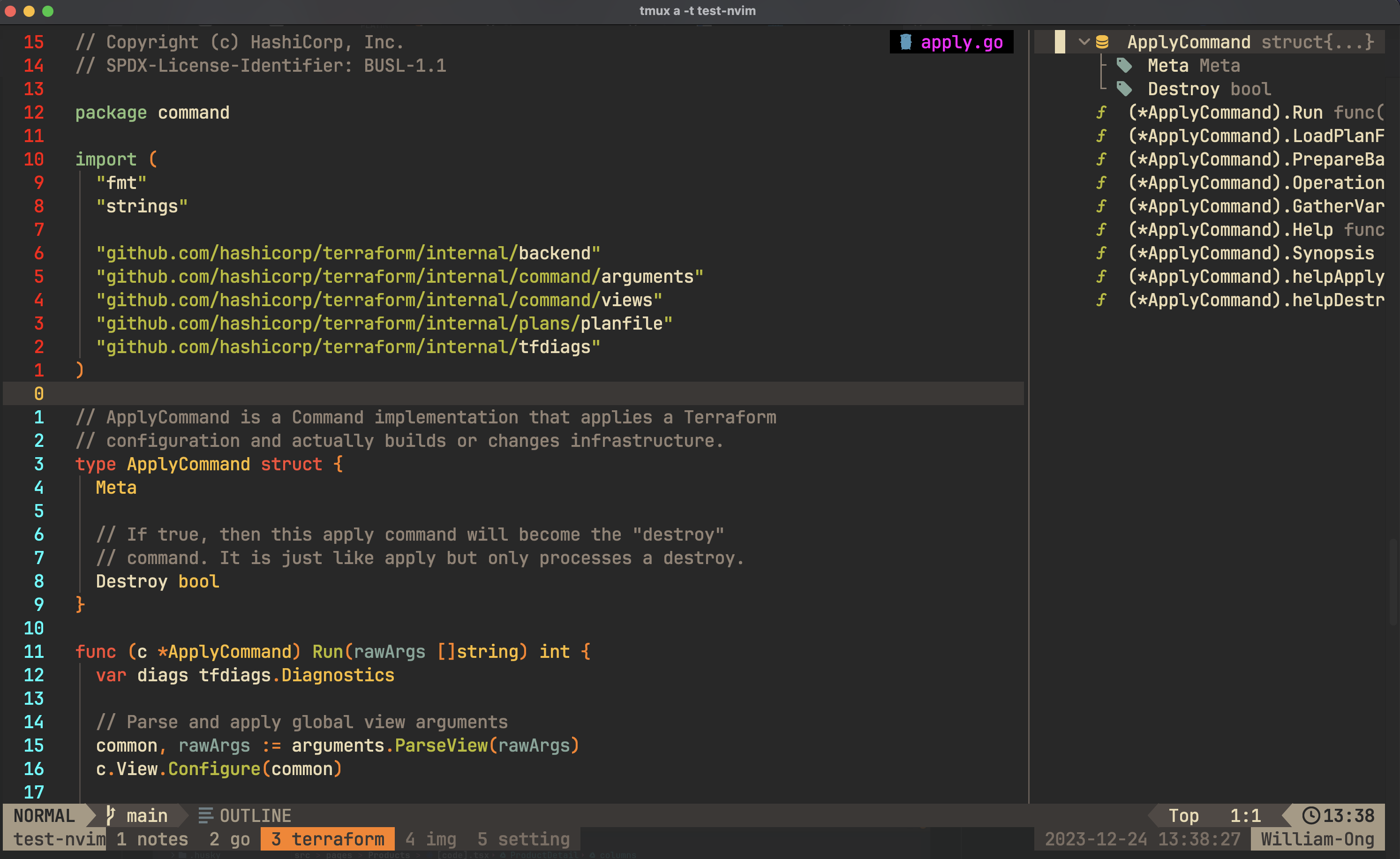Screen dimensions: 1400x859
Task: Jump to (*ApplyCommand).helpApply in outline
Action: (1256, 277)
